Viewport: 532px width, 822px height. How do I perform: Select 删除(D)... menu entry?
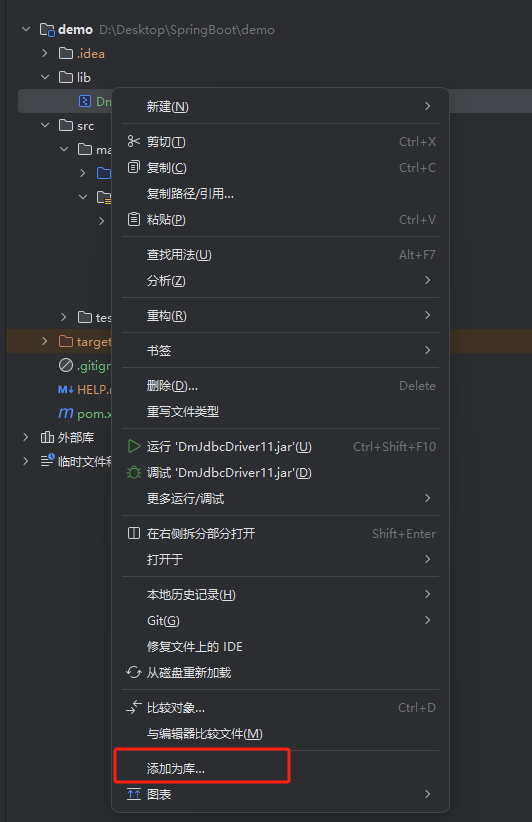coord(280,385)
